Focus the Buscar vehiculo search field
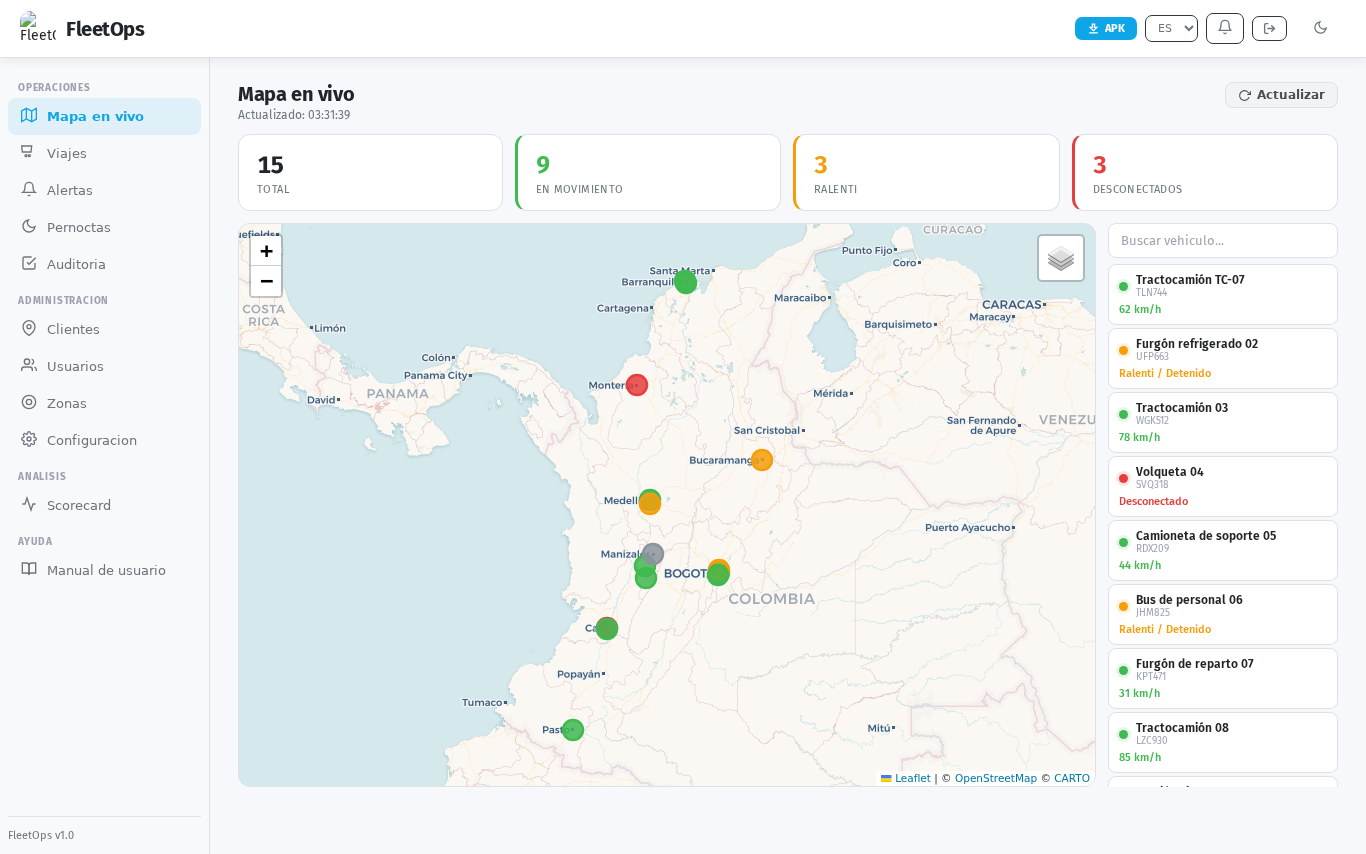This screenshot has height=854, width=1366. pos(1223,241)
